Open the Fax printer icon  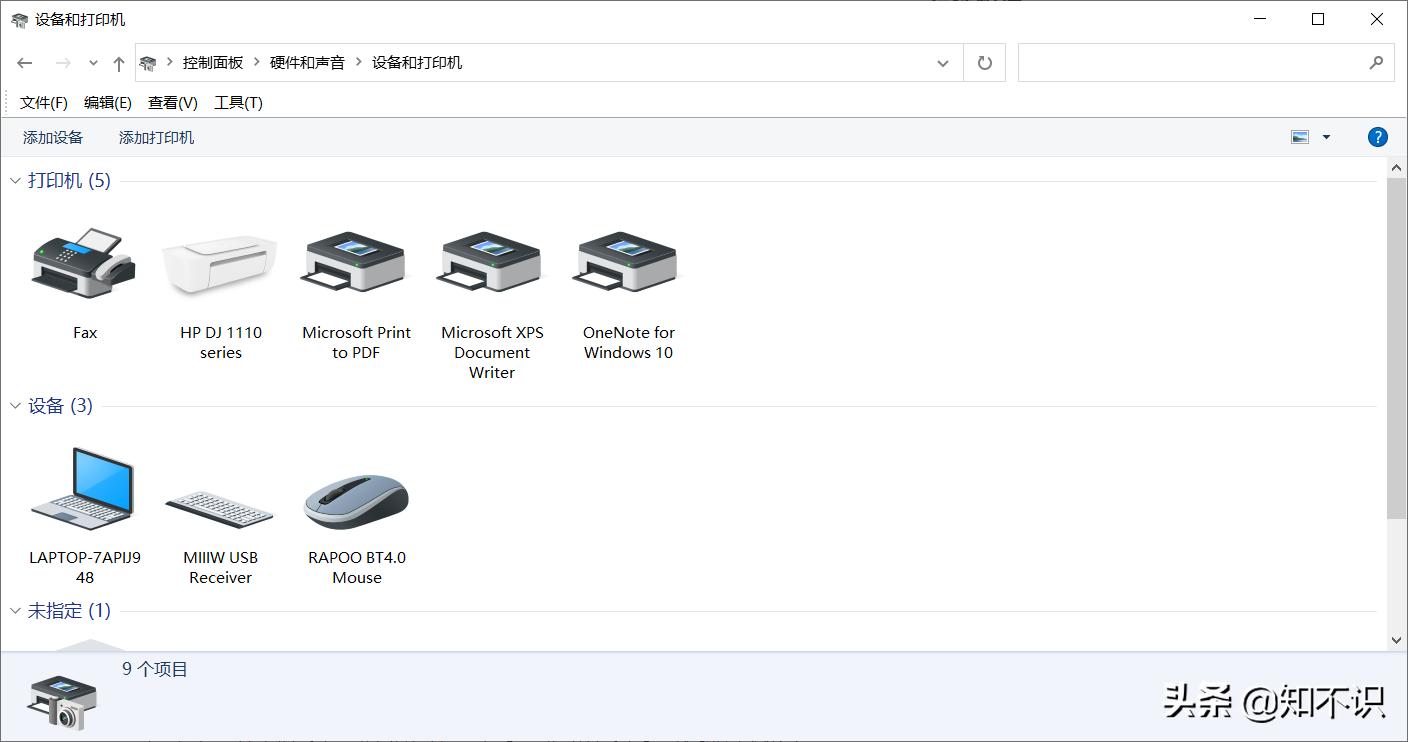84,265
